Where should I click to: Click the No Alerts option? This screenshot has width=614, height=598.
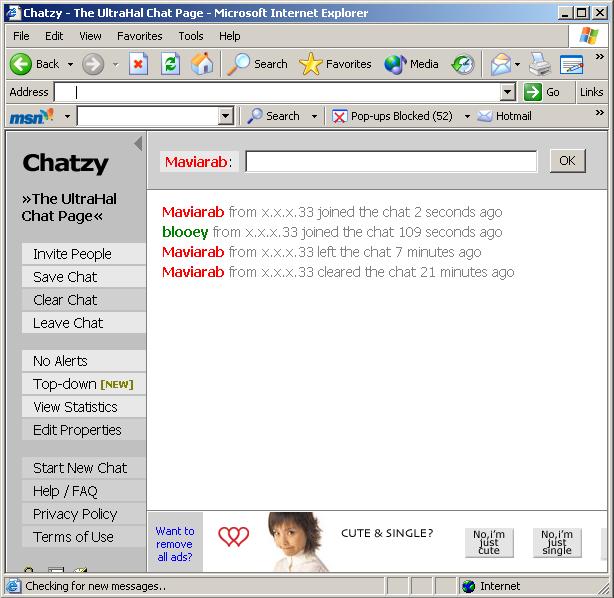pyautogui.click(x=84, y=361)
